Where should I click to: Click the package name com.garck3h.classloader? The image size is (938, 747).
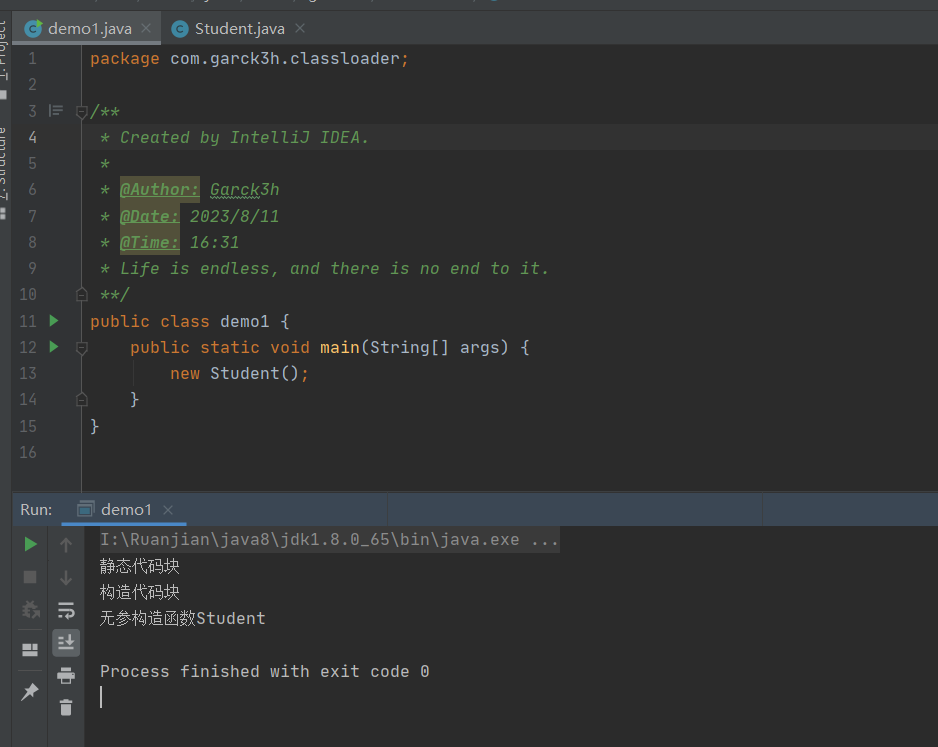285,59
